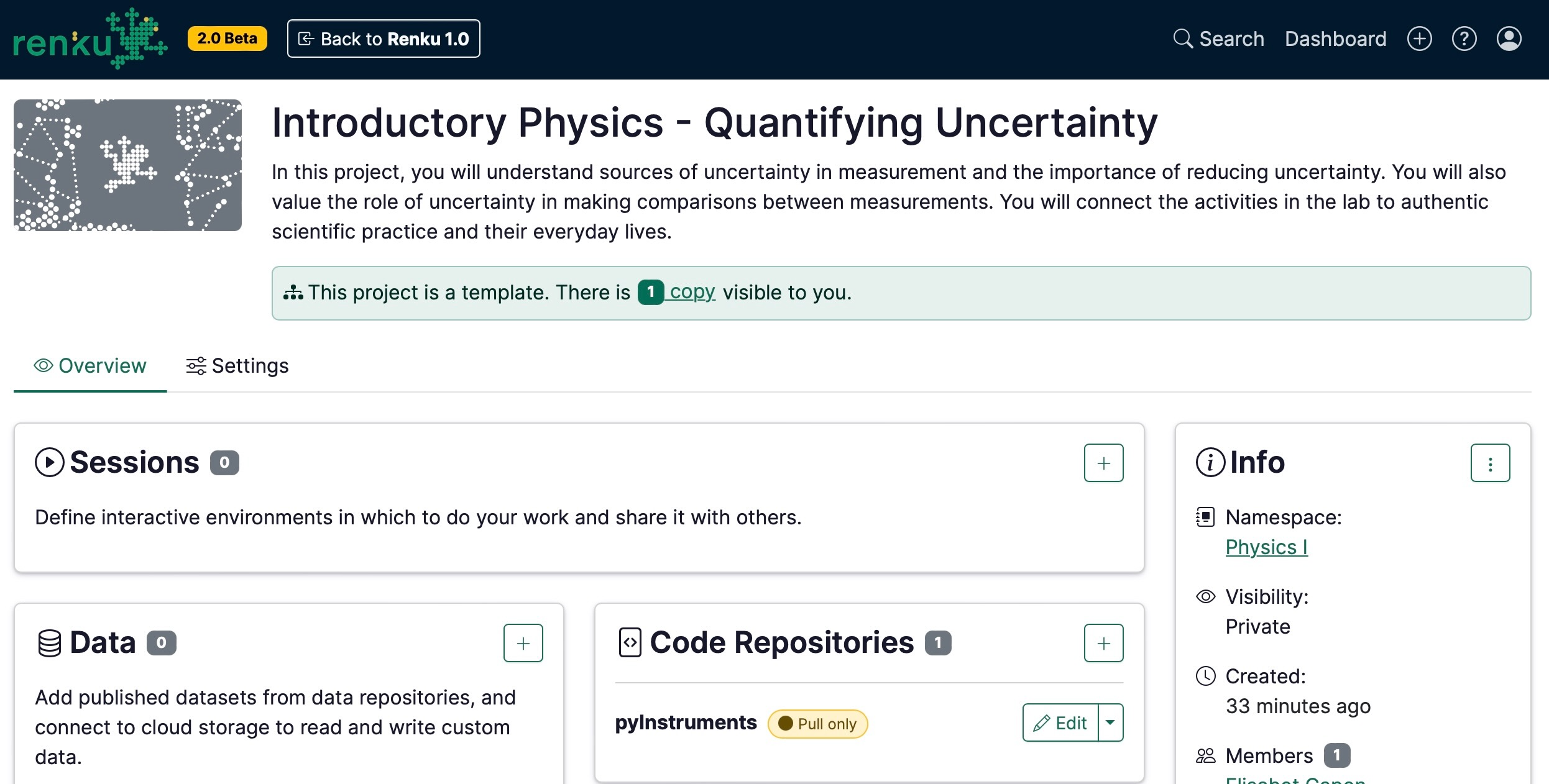
Task: Add a data connector with plus button
Action: click(523, 643)
